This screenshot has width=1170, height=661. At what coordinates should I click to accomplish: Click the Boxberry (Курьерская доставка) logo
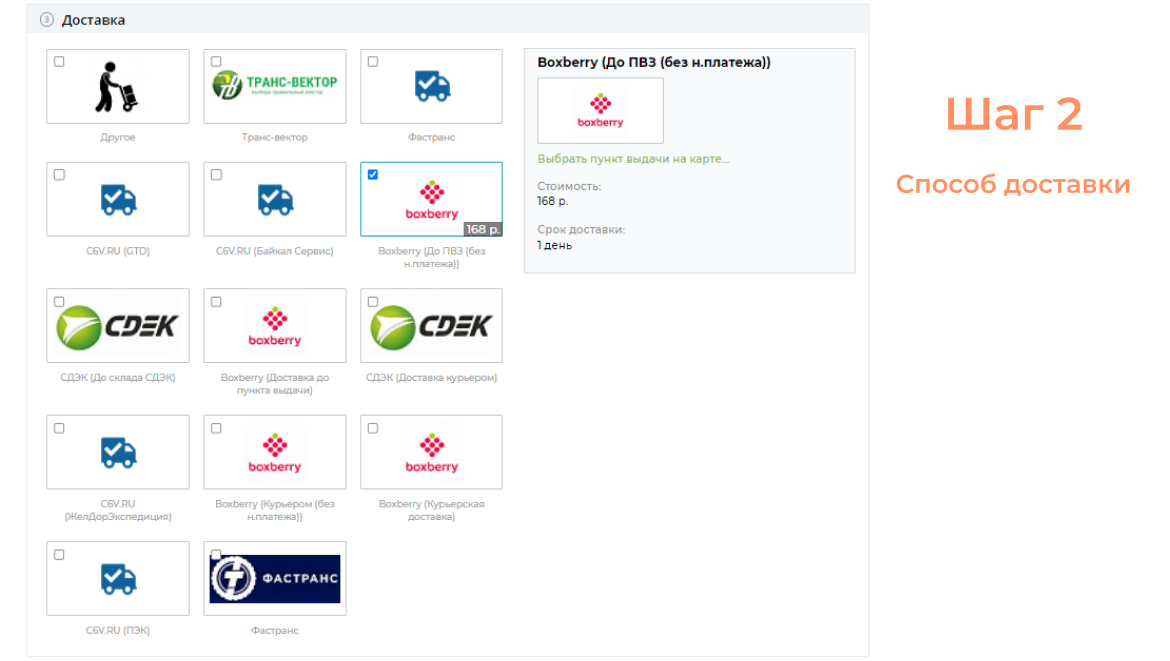431,454
